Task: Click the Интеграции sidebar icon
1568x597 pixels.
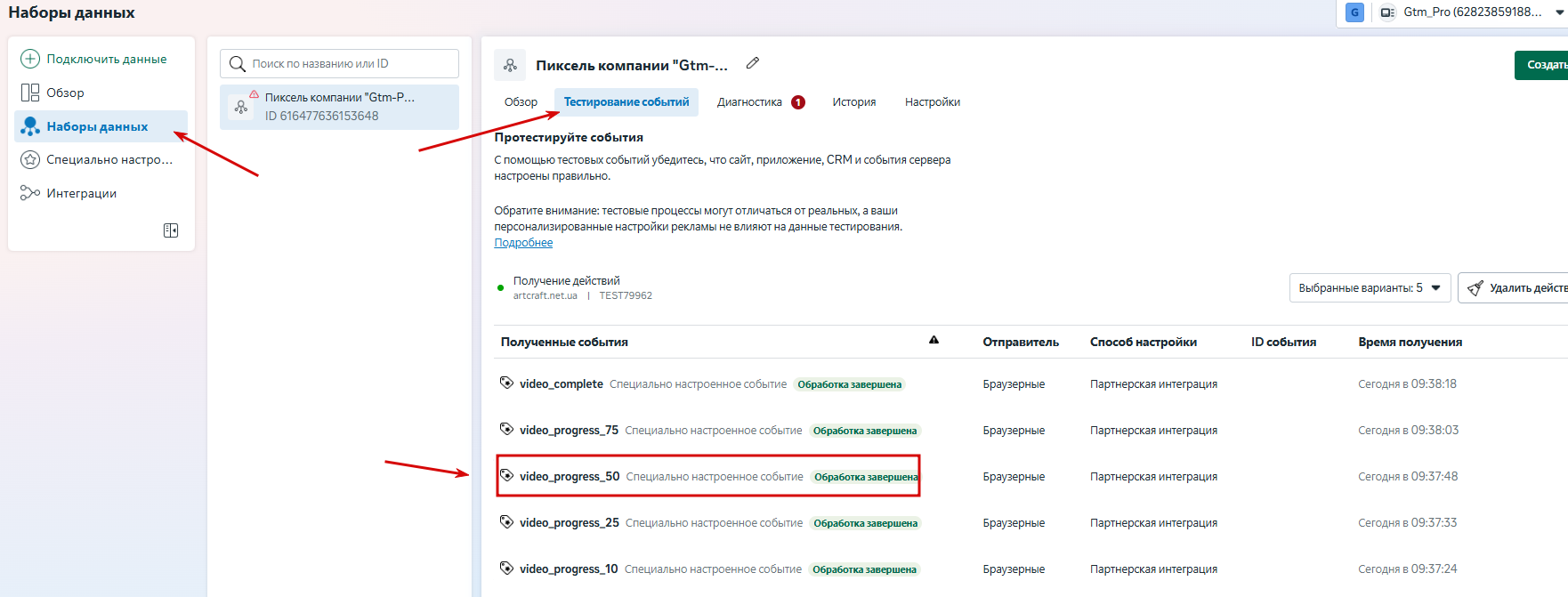Action: [x=30, y=193]
